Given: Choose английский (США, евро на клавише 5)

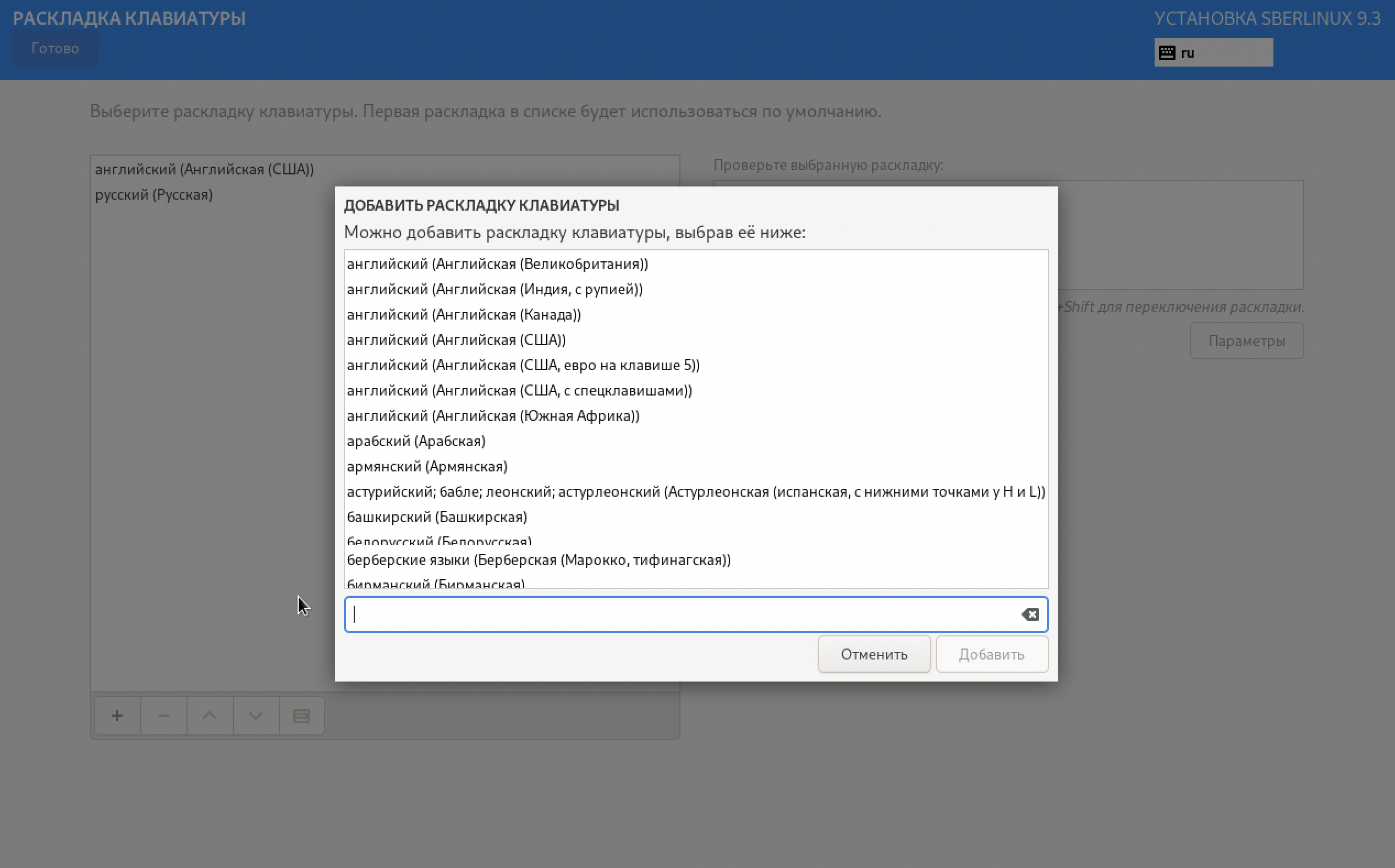Looking at the screenshot, I should (523, 365).
